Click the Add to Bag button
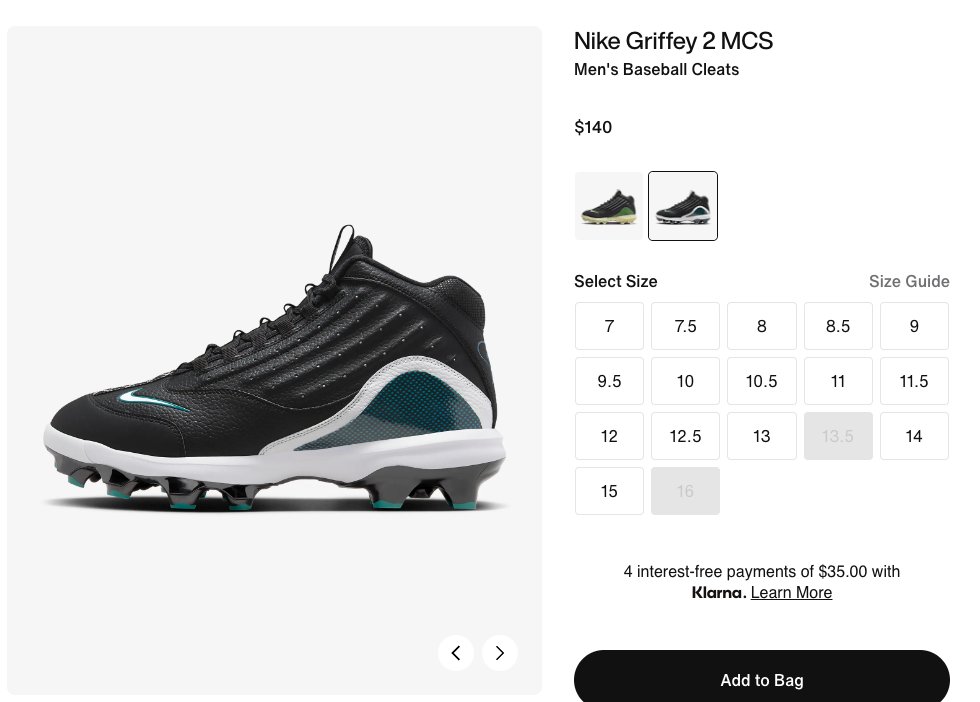Screen dimensions: 980x702 coord(762,679)
